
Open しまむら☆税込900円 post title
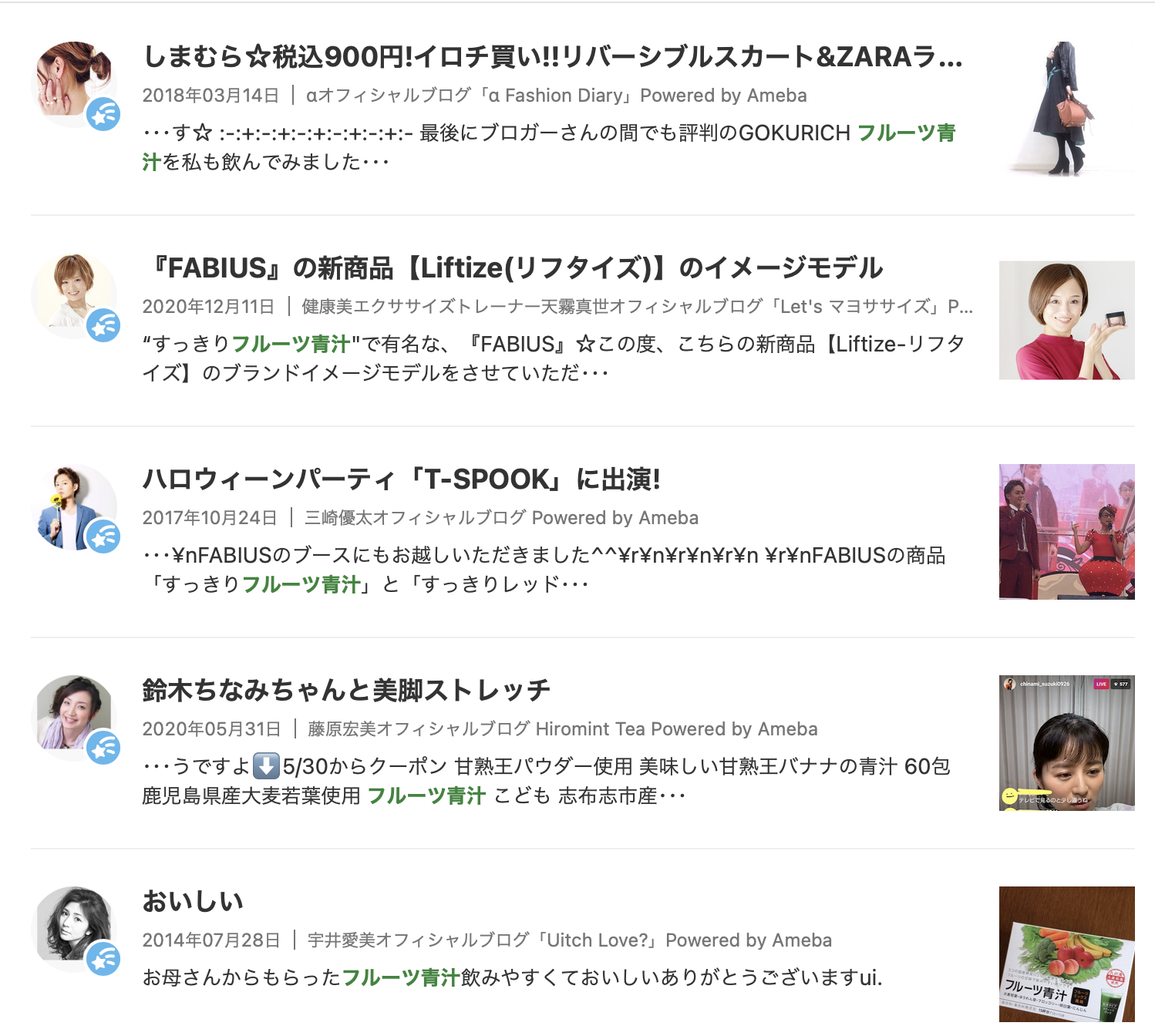point(553,56)
